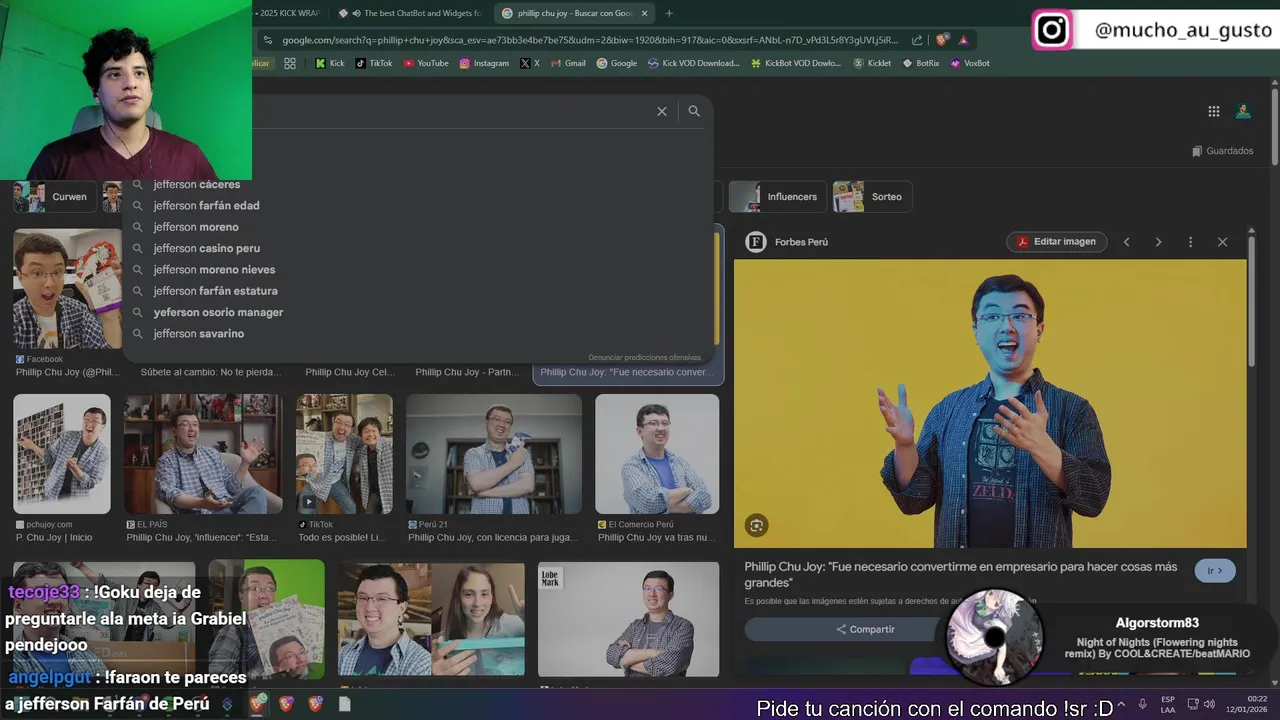The width and height of the screenshot is (1280, 720).
Task: Open TikTok bookmark
Action: point(374,63)
